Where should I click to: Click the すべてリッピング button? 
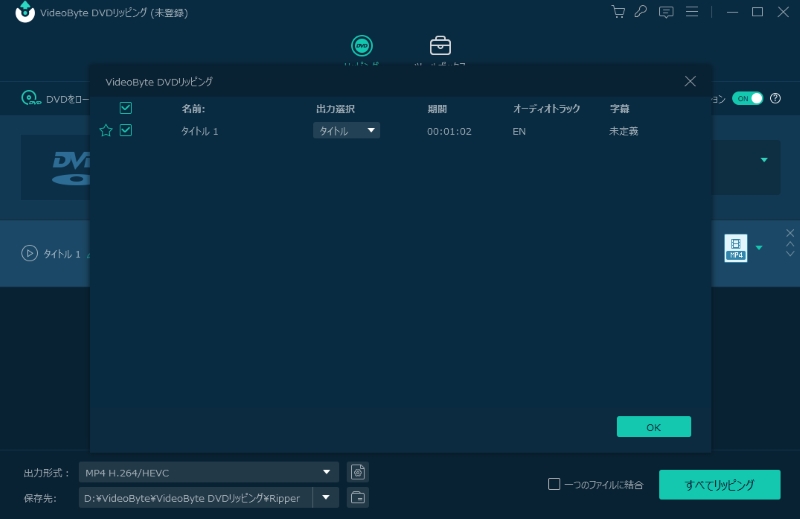(x=719, y=484)
